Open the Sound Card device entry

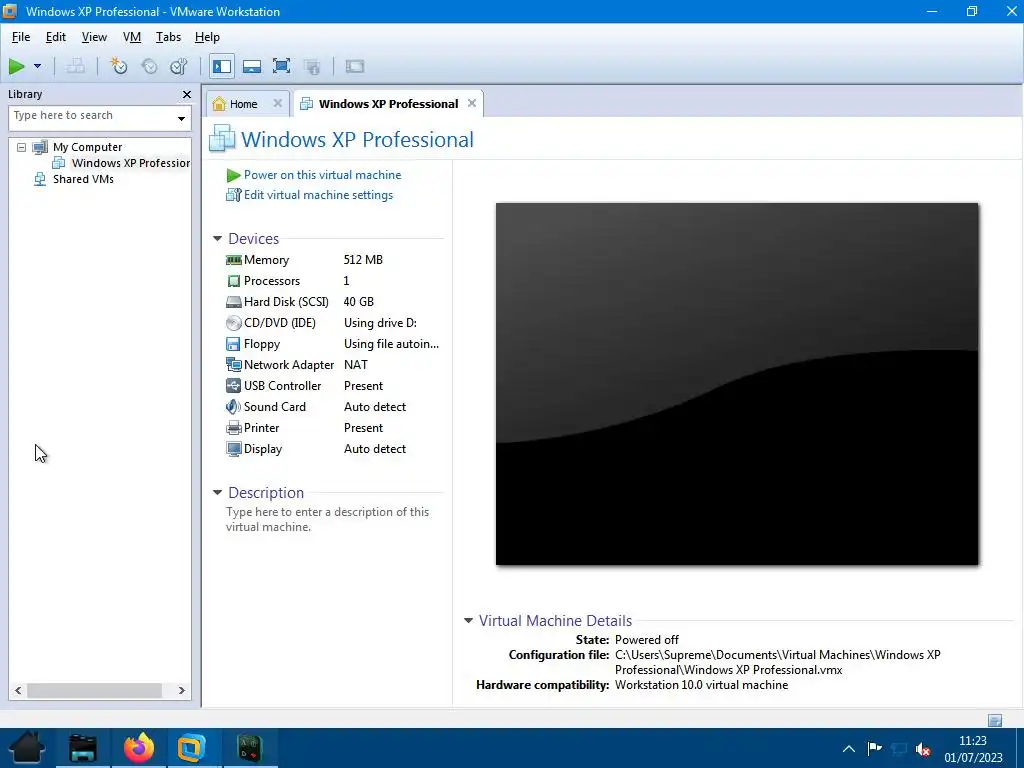pyautogui.click(x=274, y=407)
